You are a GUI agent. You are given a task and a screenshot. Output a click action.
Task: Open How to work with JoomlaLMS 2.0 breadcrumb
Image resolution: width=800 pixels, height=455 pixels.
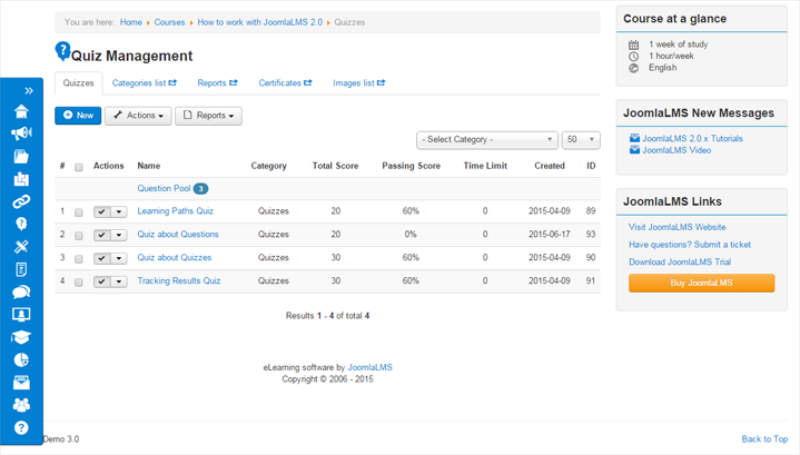(260, 22)
